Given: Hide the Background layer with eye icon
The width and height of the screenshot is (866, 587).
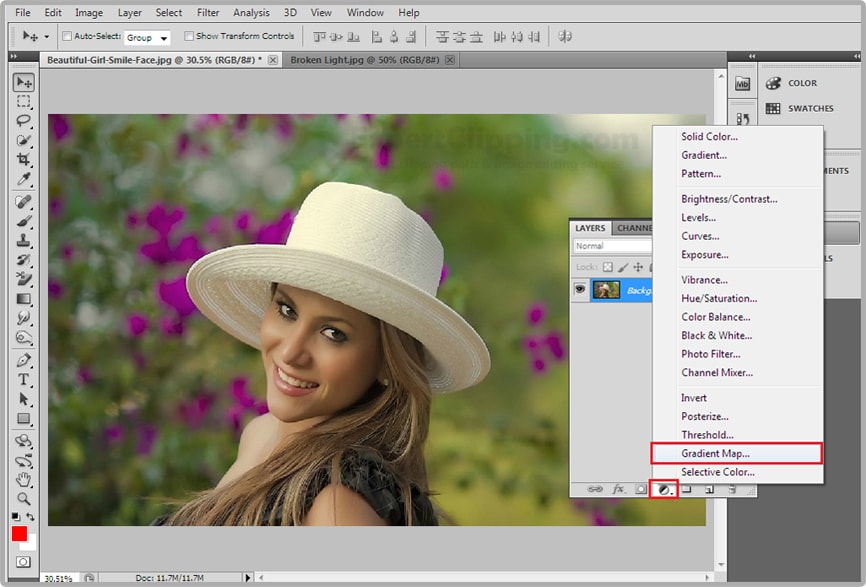Looking at the screenshot, I should (579, 290).
